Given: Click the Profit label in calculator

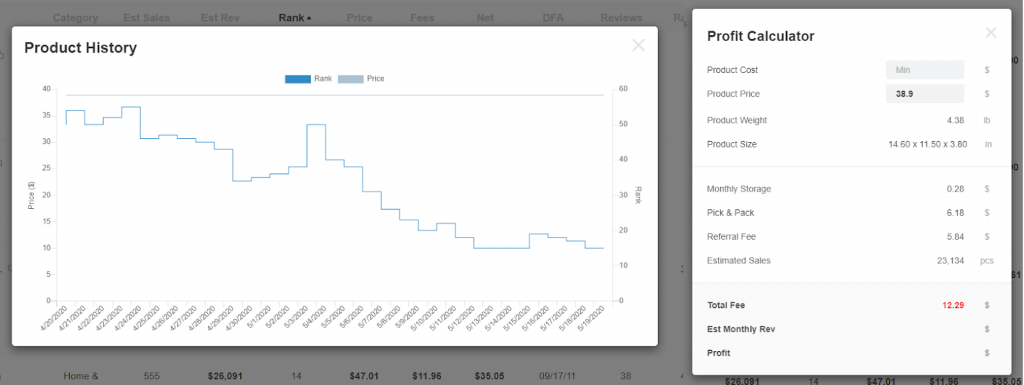Looking at the screenshot, I should (x=718, y=353).
